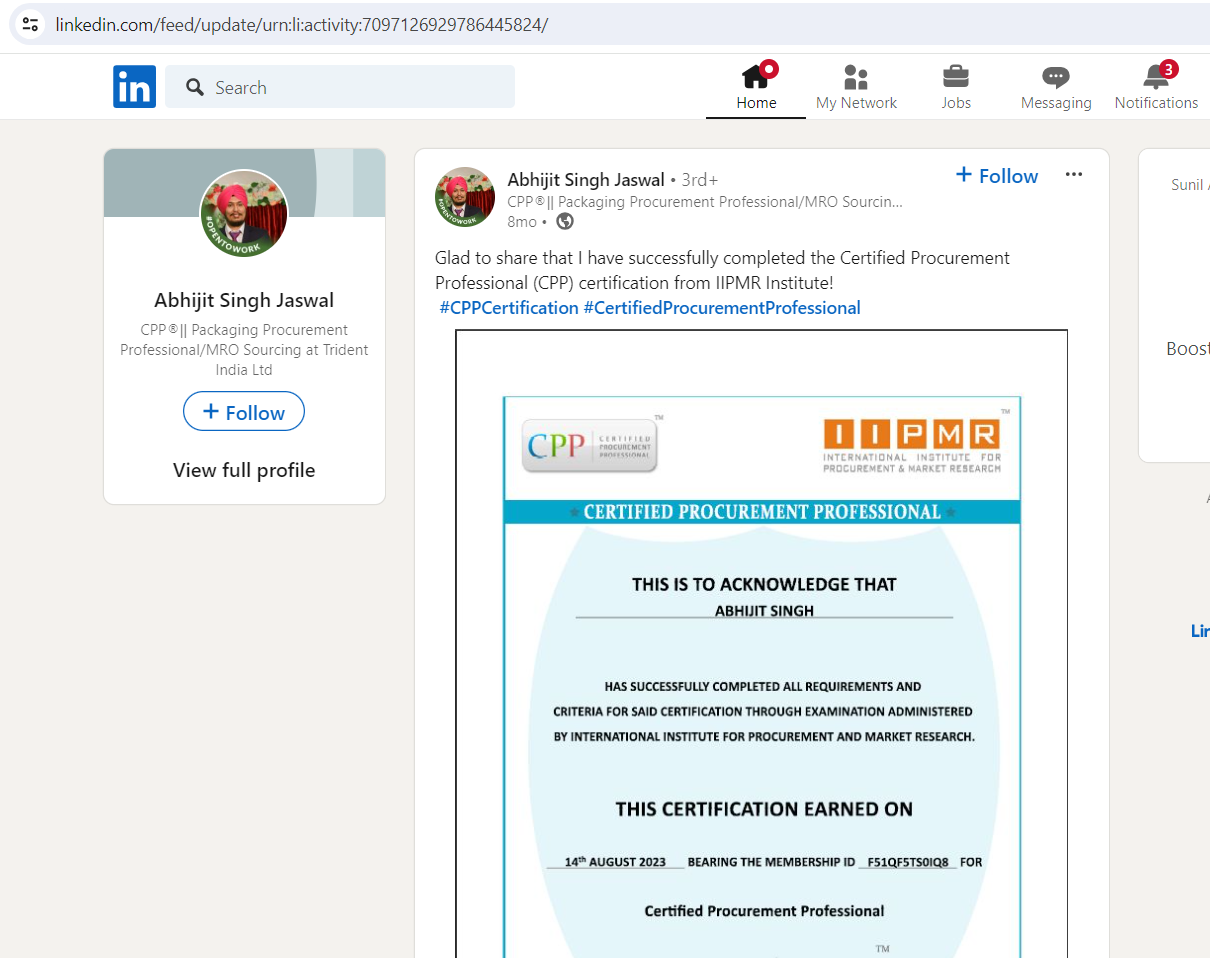Image resolution: width=1210 pixels, height=958 pixels.
Task: Click the '8mo' post timestamp
Action: click(x=522, y=221)
